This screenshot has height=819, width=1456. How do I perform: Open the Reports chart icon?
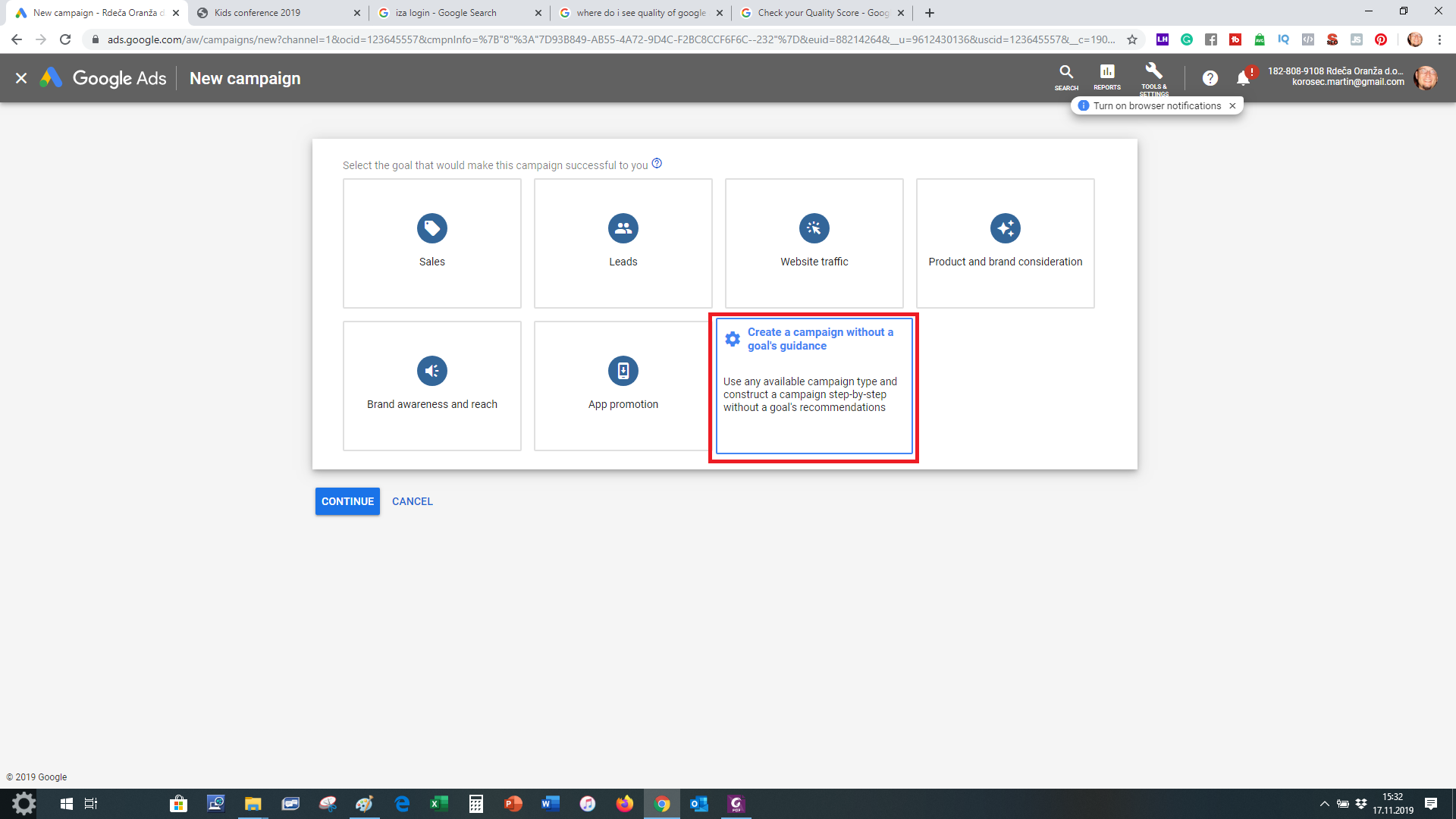click(1106, 74)
